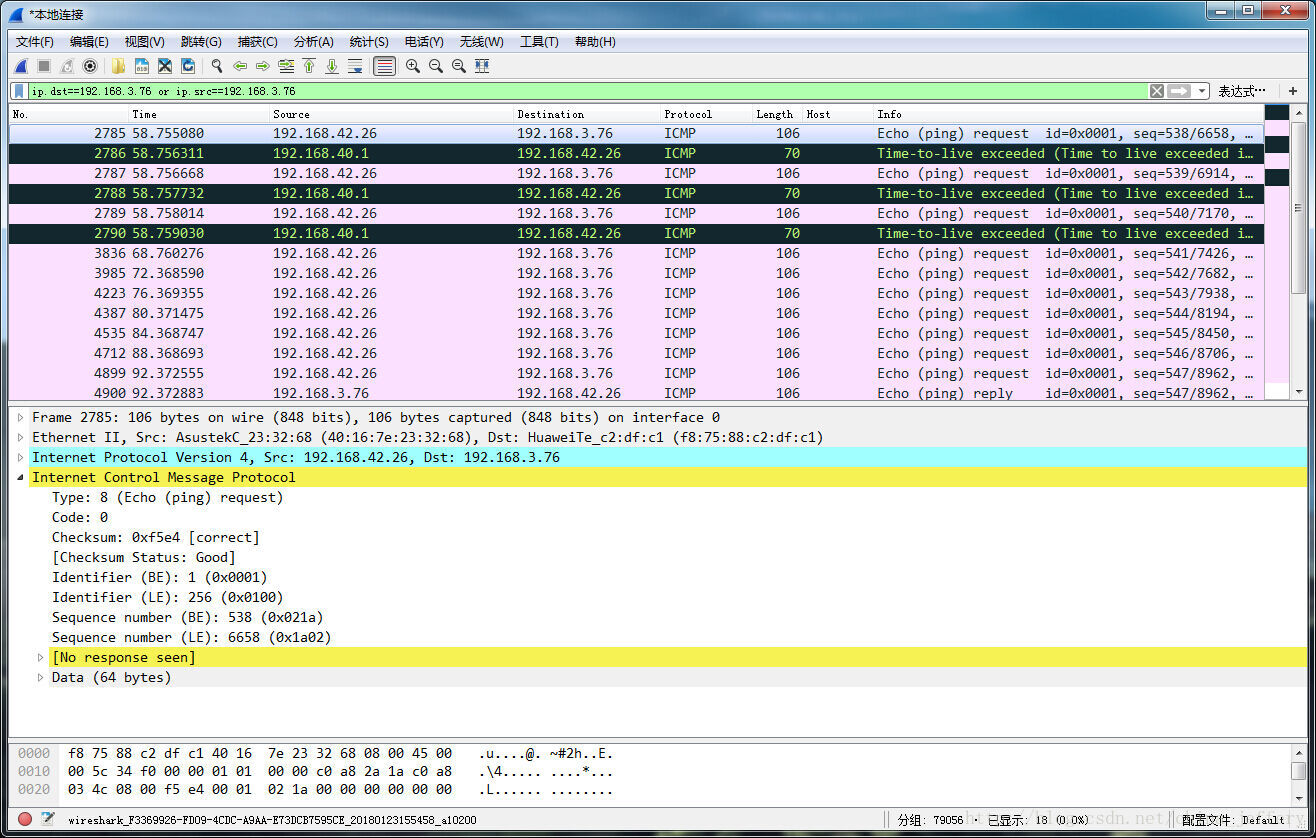Click the zoom in toolbar icon

point(412,66)
